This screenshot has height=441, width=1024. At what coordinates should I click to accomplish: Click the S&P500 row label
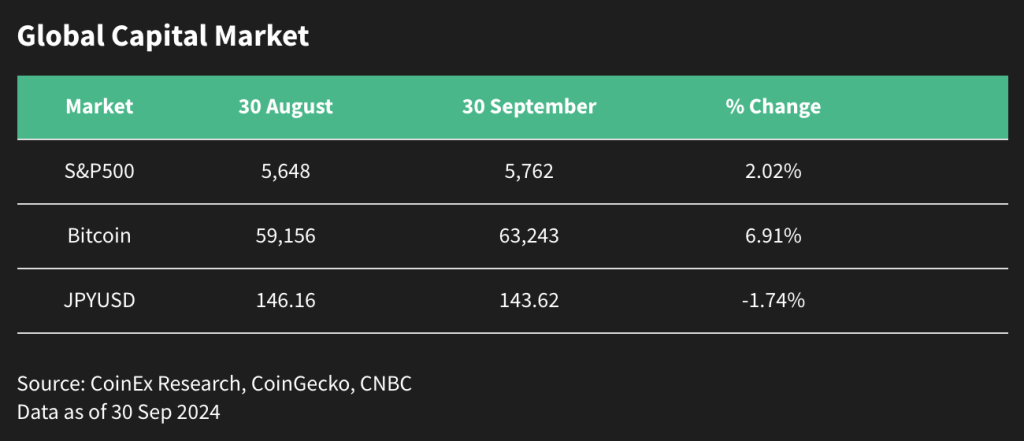99,172
